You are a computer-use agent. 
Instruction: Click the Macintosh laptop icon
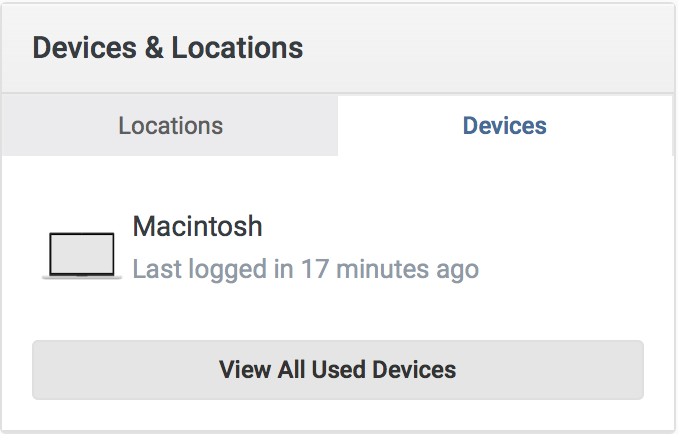[82, 255]
